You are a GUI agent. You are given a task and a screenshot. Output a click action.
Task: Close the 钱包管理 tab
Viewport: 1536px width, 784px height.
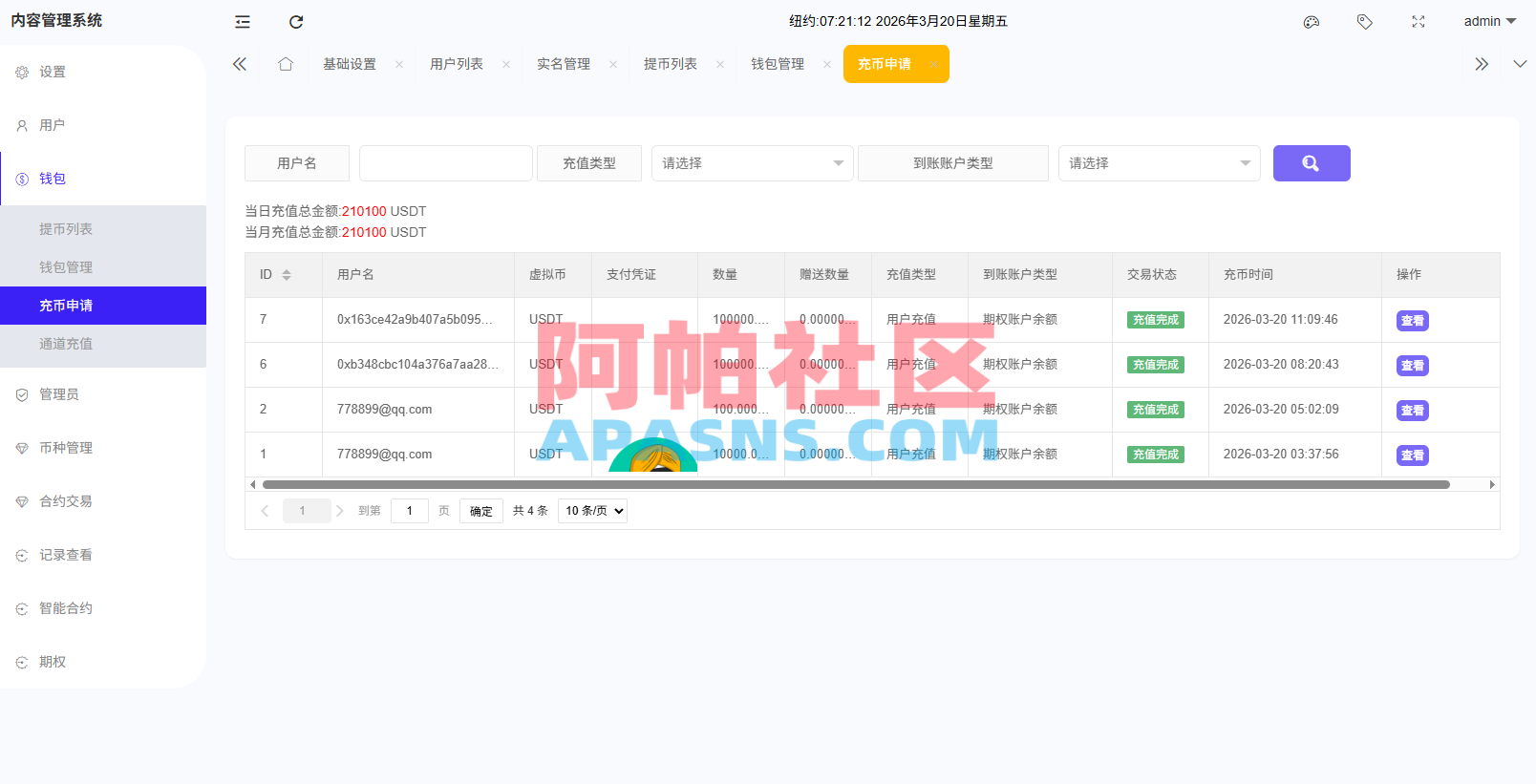827,65
